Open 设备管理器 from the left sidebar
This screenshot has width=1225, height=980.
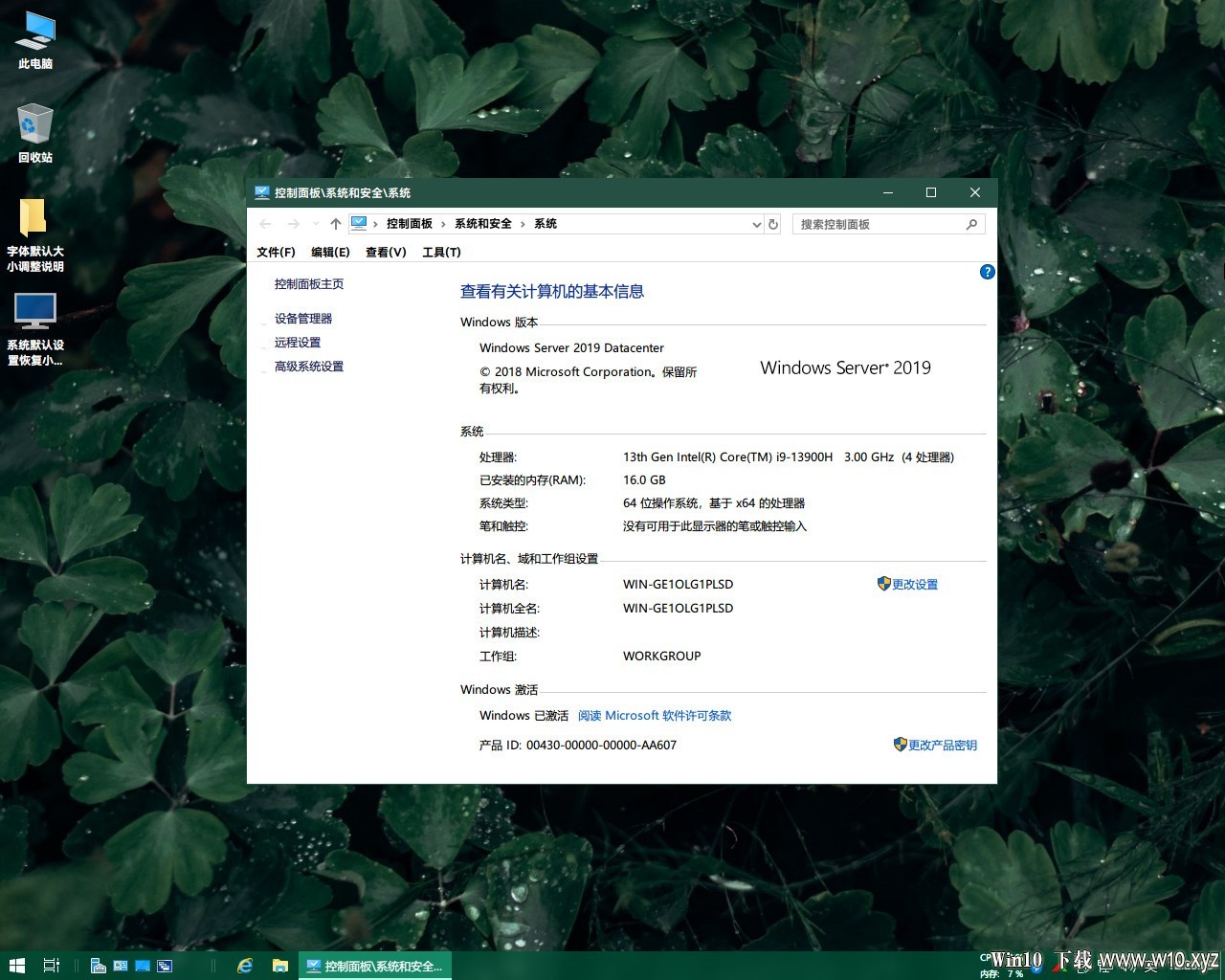[303, 319]
